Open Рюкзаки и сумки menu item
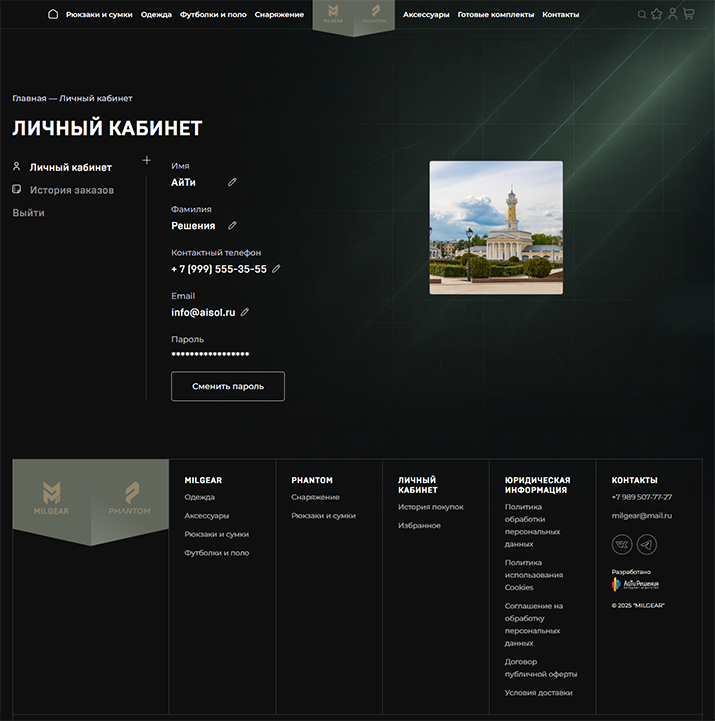Image resolution: width=715 pixels, height=721 pixels. [x=99, y=15]
